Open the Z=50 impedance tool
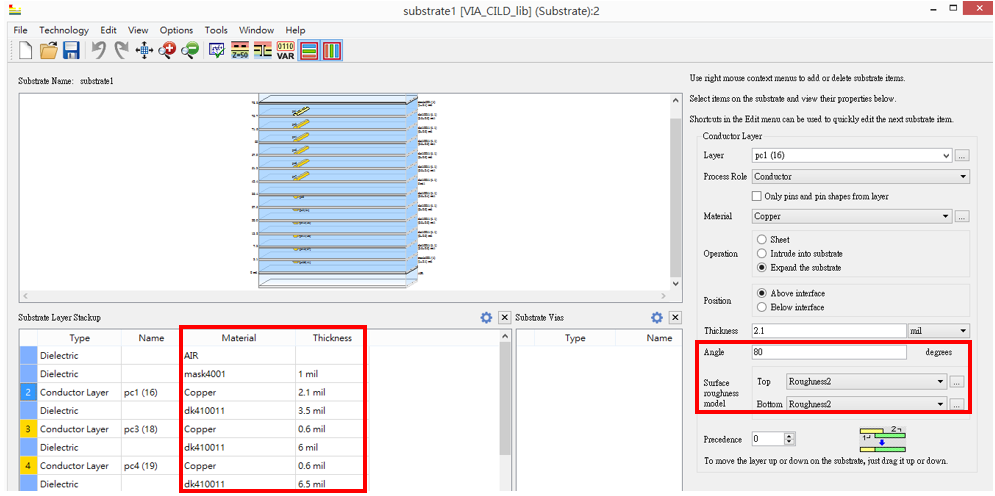995x496 pixels. [240, 51]
